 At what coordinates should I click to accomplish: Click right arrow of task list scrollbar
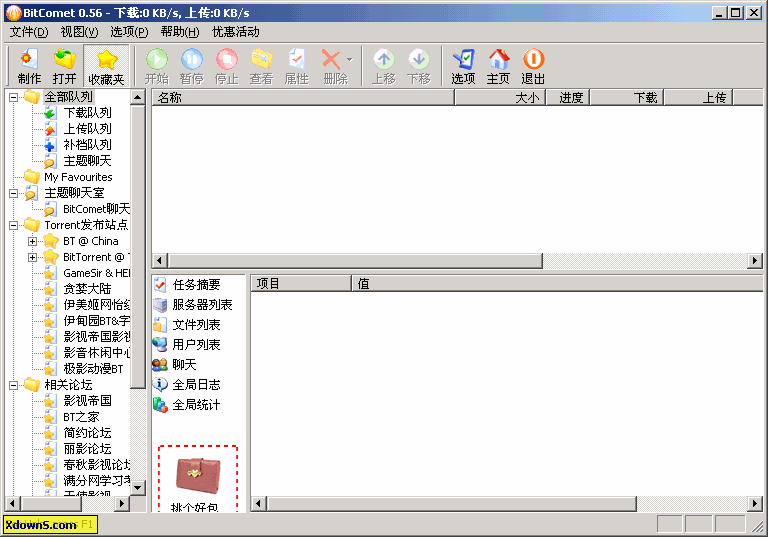coord(755,261)
